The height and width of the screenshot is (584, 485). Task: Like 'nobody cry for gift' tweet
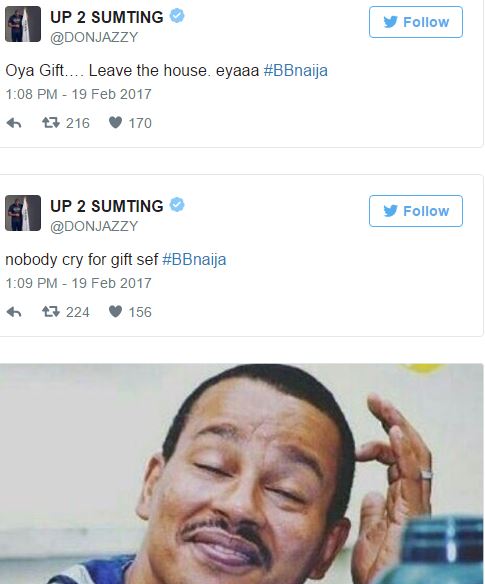pyautogui.click(x=115, y=311)
